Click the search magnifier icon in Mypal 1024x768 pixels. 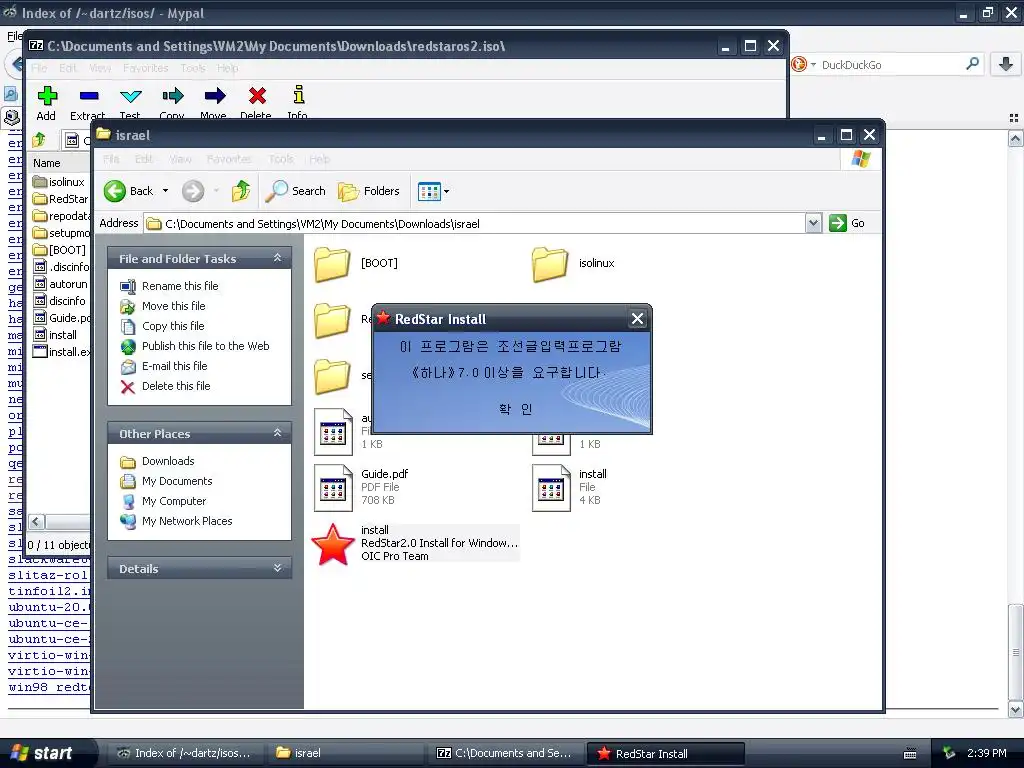click(972, 64)
